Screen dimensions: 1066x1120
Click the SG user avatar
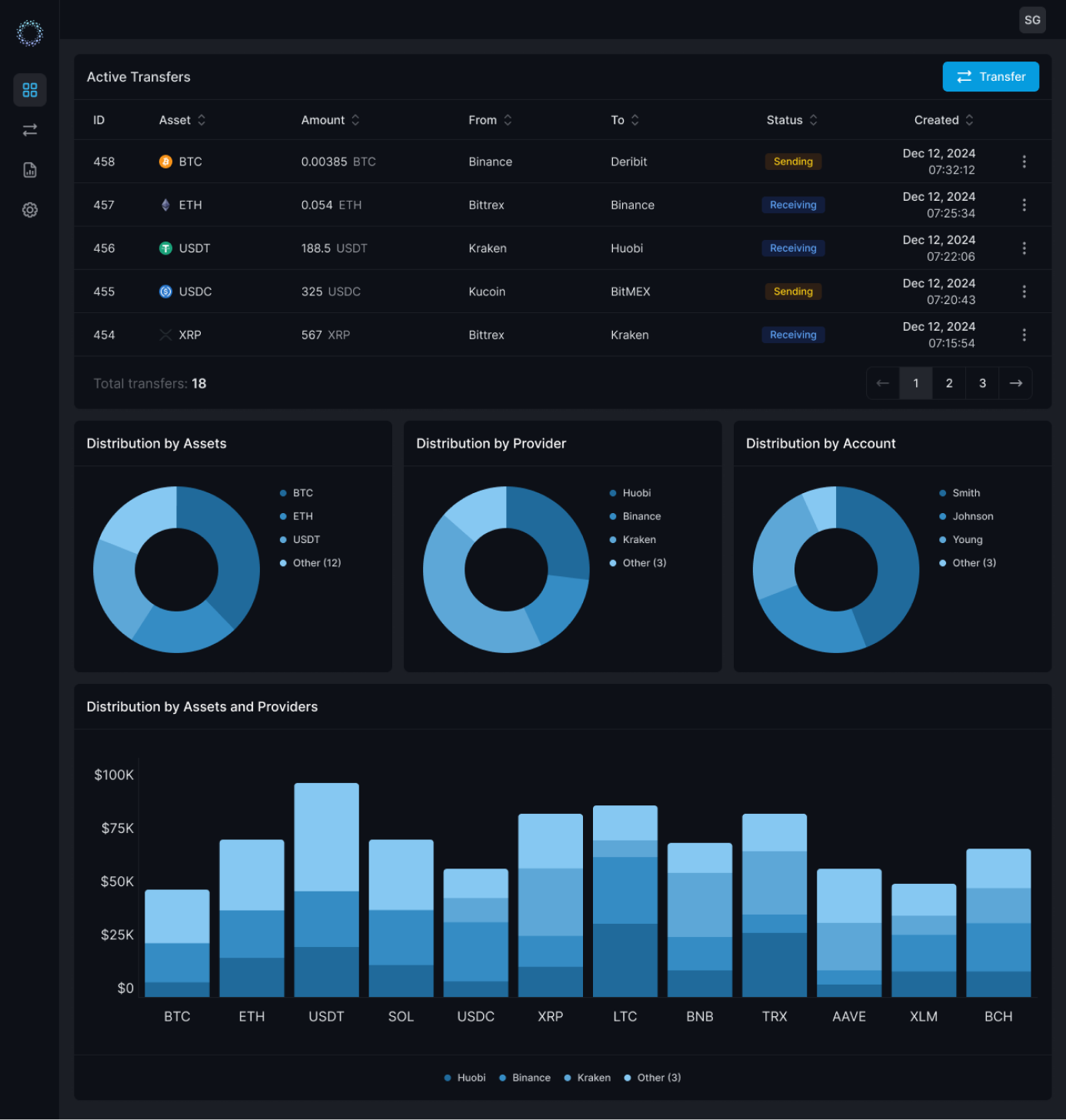pos(1032,20)
